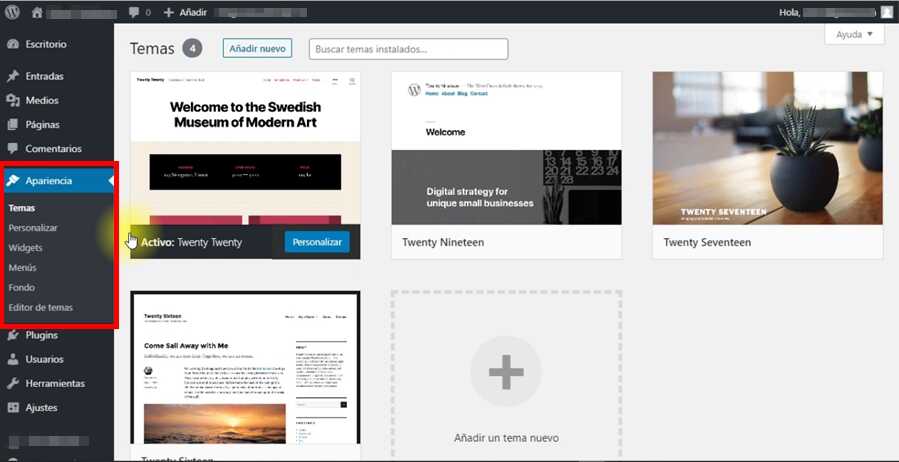899x462 pixels.
Task: Click the Twenty Nineteen theme name
Action: point(443,242)
